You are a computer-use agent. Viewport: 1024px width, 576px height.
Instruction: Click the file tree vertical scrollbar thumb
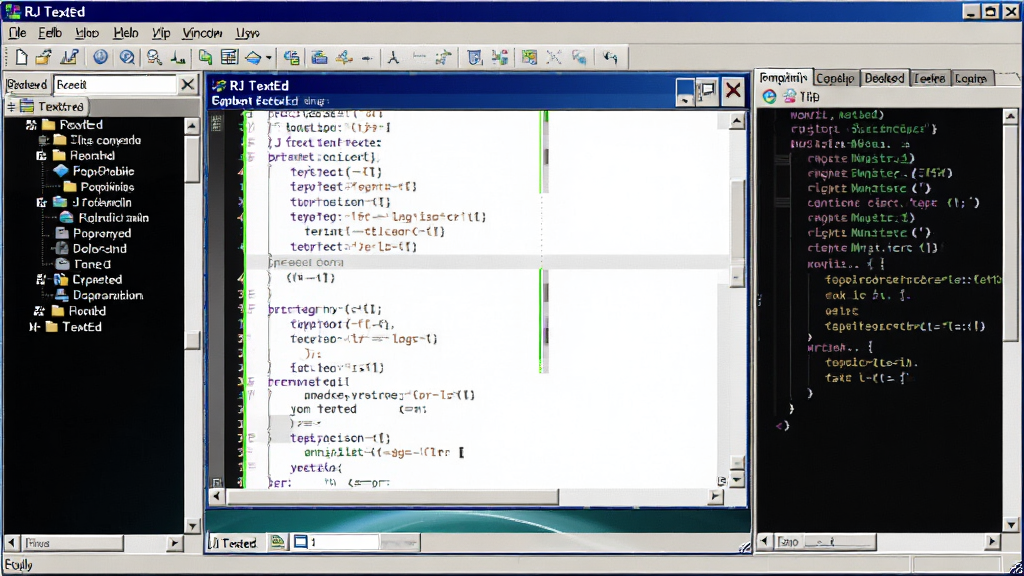192,158
